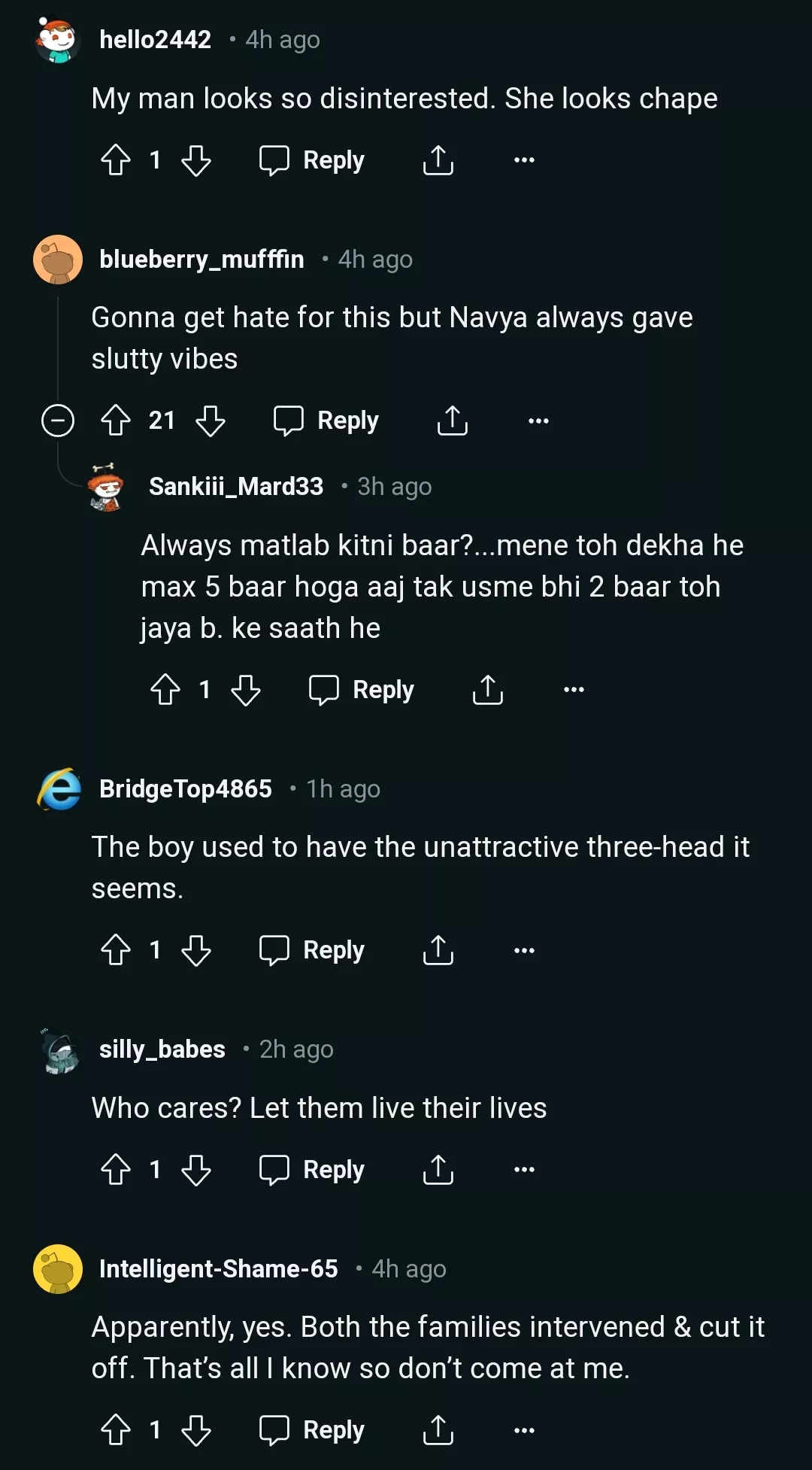Viewport: 812px width, 1470px height.
Task: Reply to blueberry_mufffin's comment
Action: [326, 421]
